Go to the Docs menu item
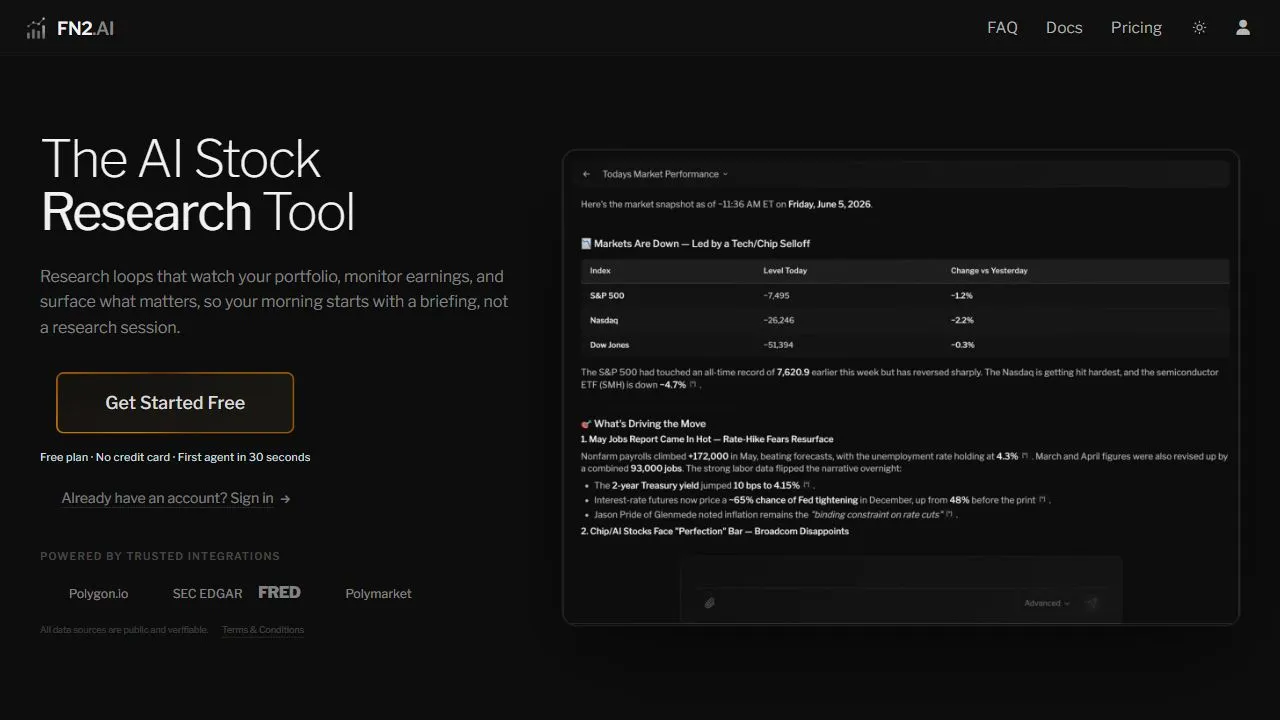1280x720 pixels. [x=1064, y=28]
